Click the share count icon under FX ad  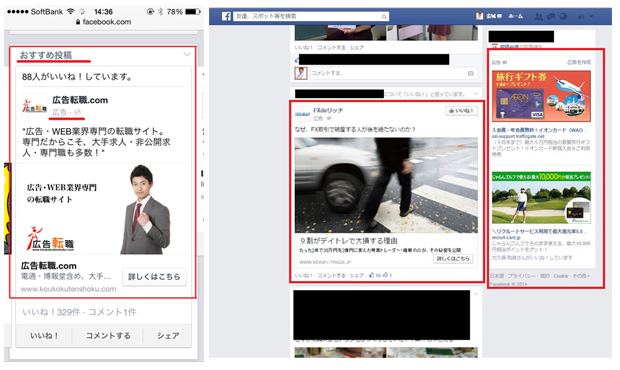385,275
